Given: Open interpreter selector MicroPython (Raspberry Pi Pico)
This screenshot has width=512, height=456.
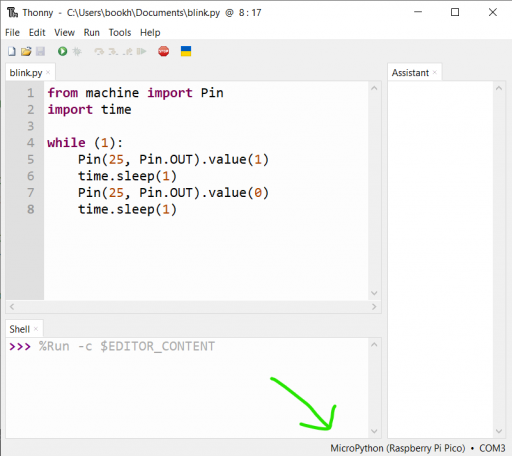Looking at the screenshot, I should click(397, 448).
